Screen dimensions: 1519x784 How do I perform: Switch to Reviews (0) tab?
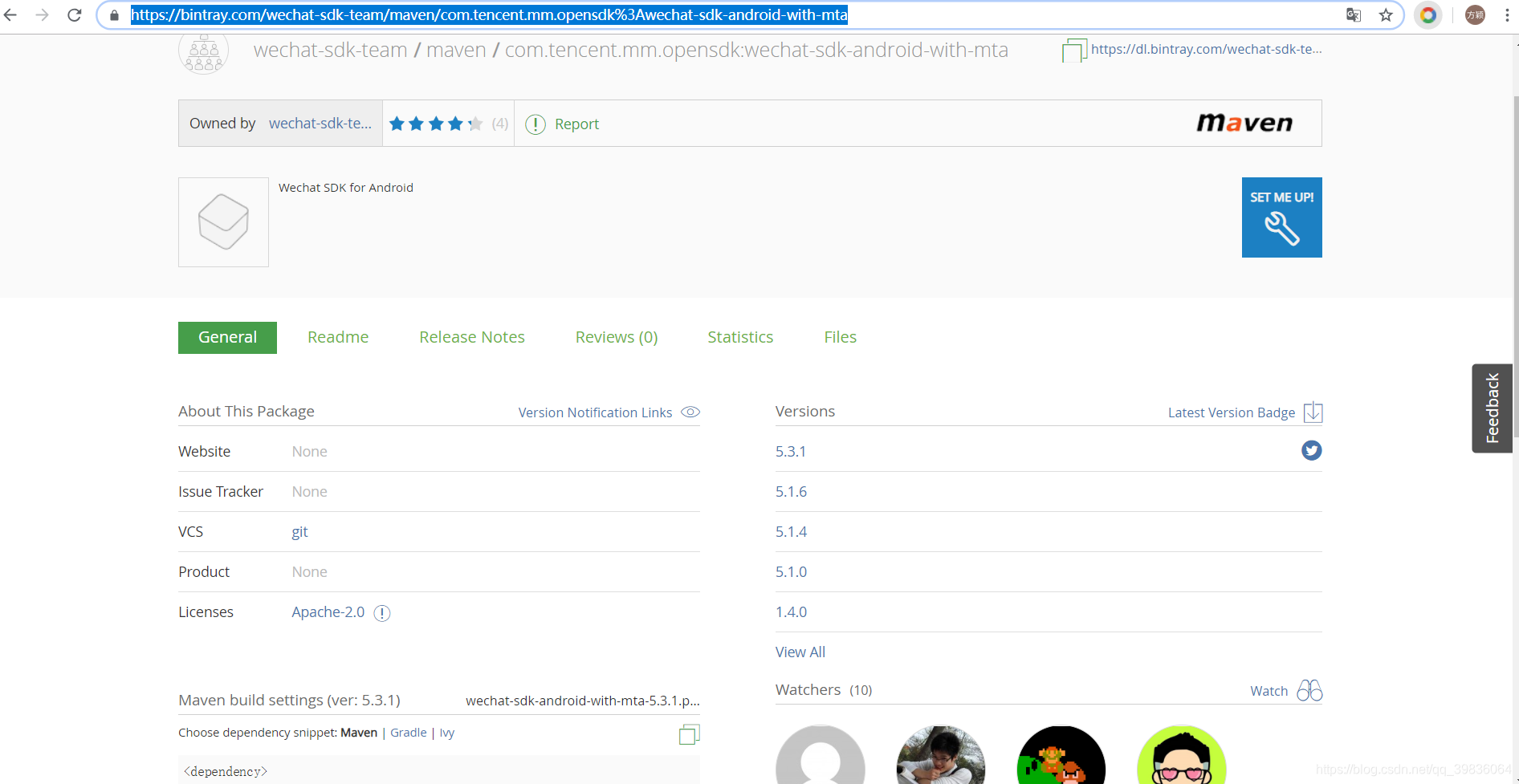(x=617, y=338)
